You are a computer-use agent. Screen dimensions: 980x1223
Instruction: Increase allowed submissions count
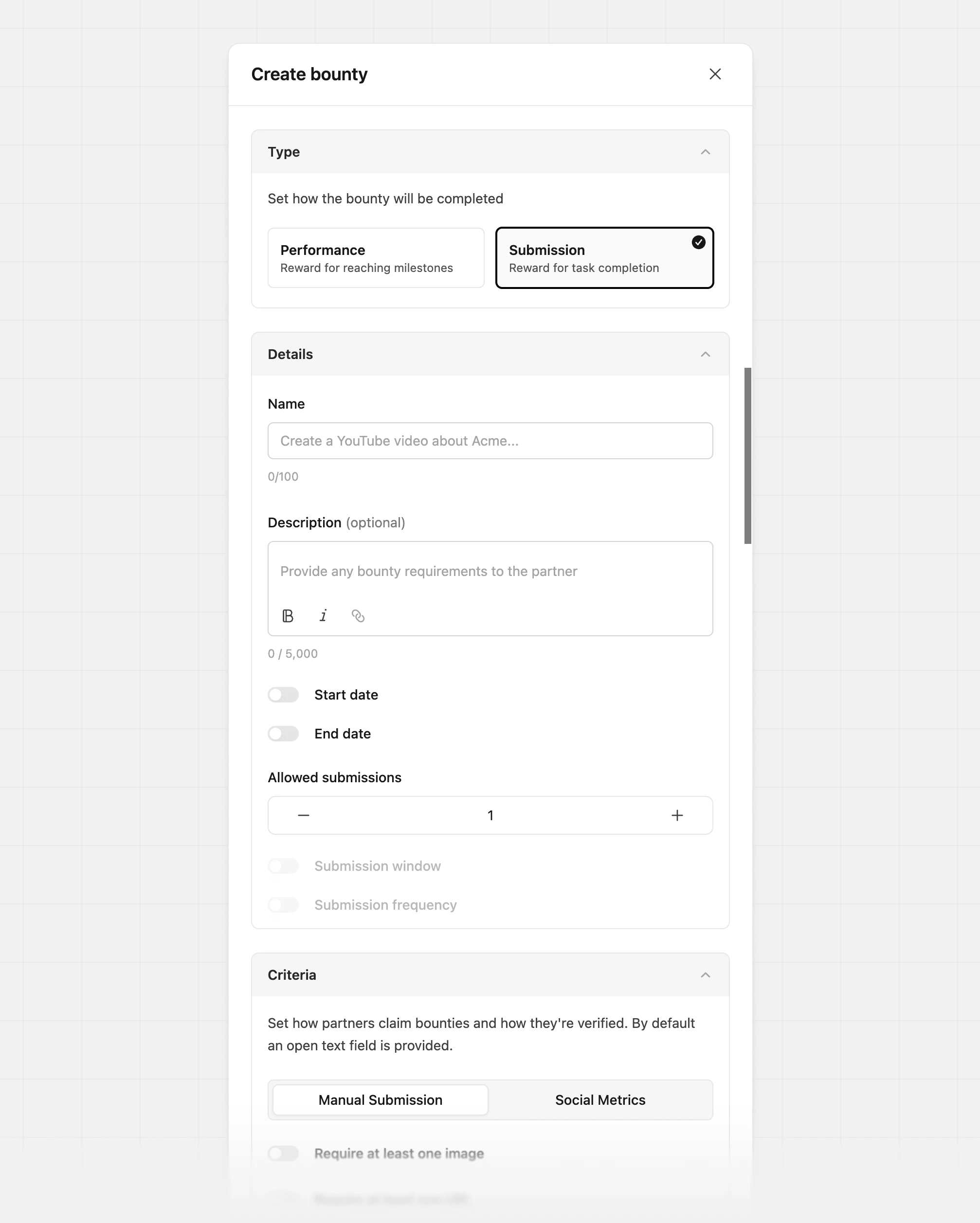677,815
